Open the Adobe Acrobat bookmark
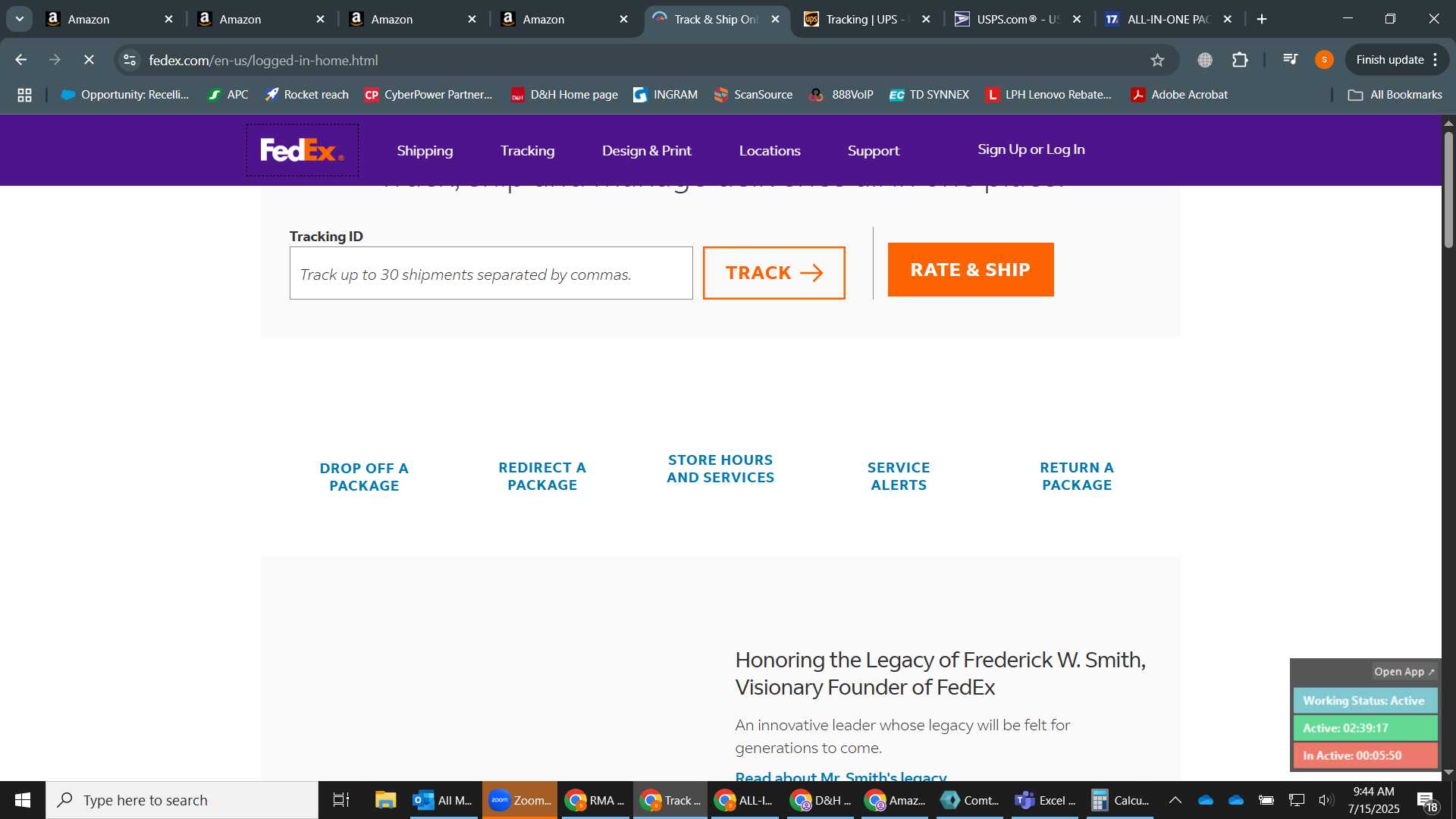The width and height of the screenshot is (1456, 819). tap(1179, 95)
